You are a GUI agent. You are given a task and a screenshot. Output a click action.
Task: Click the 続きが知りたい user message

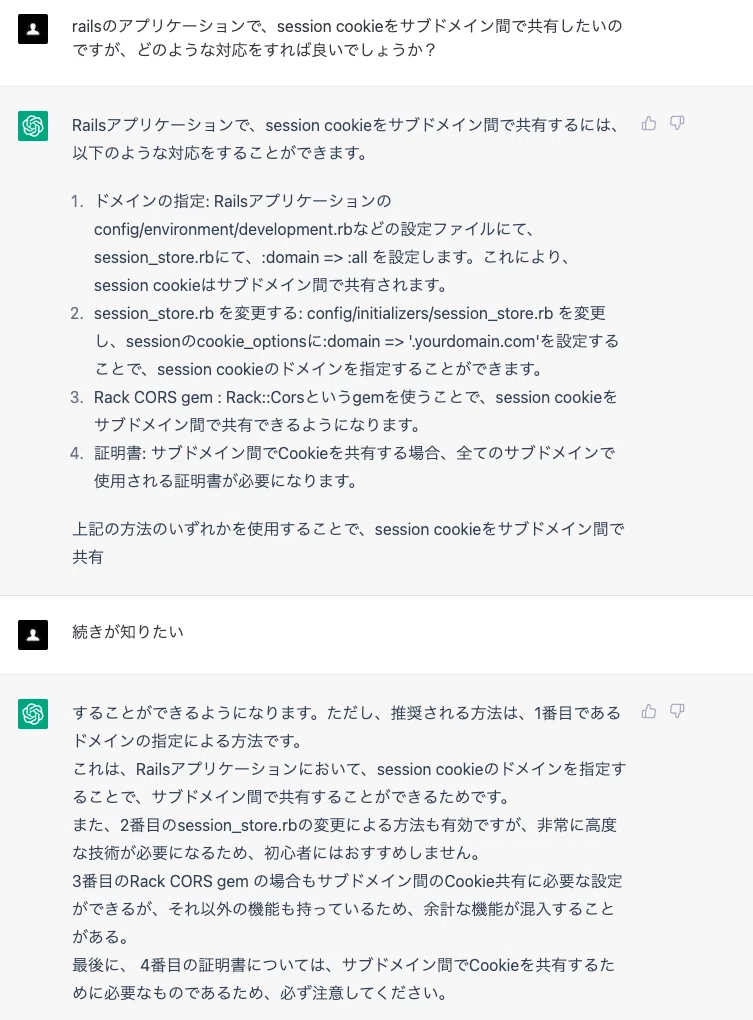point(128,632)
